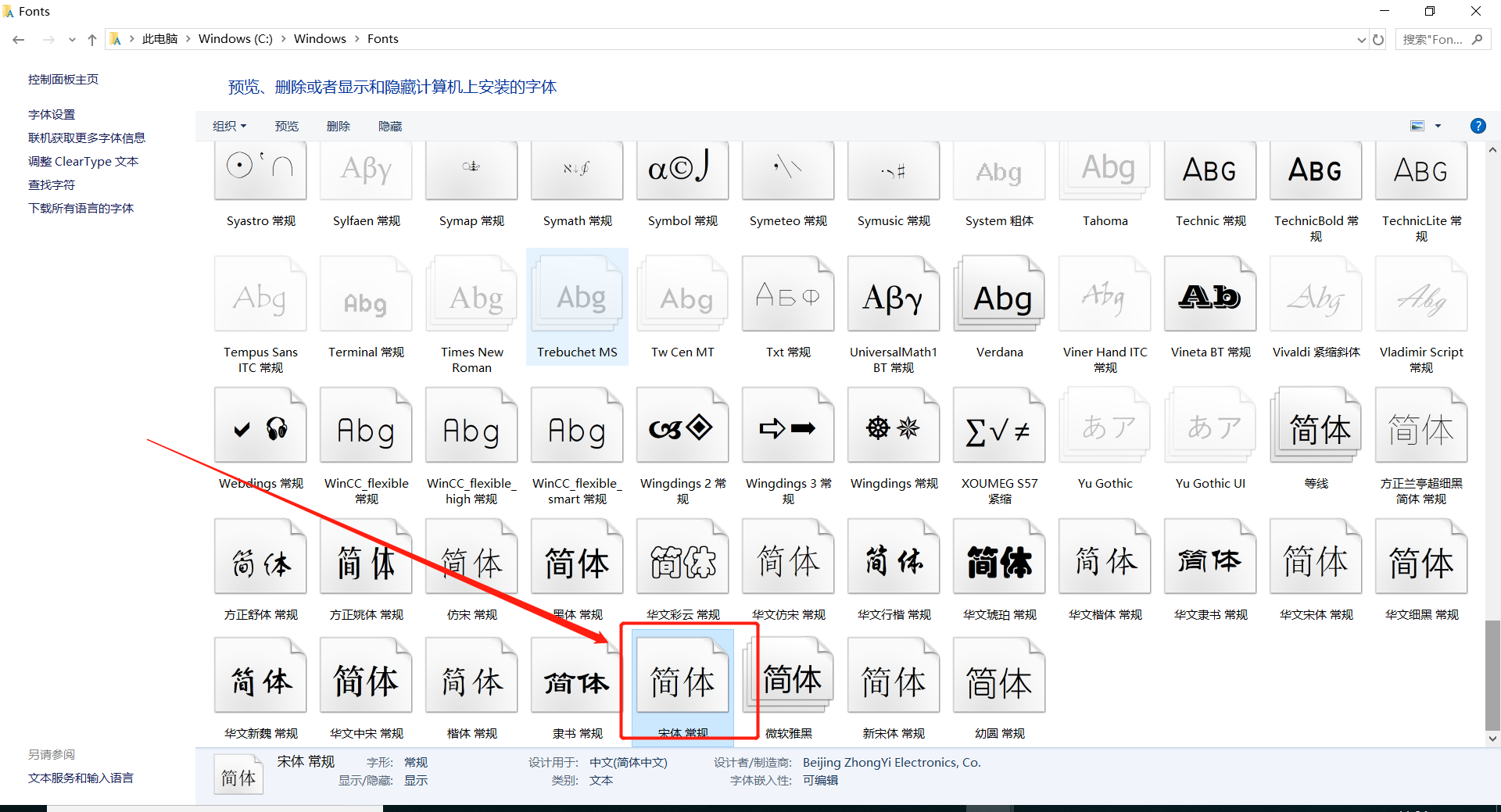The height and width of the screenshot is (812, 1501).
Task: Select the Wingdings 3 font icon
Action: [788, 425]
